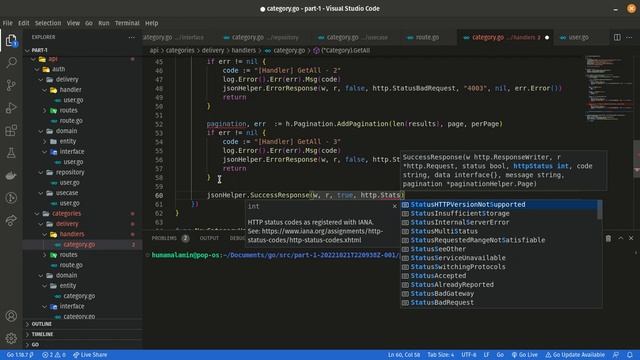The image size is (640, 360).
Task: Click Go 1.18.7 version in status bar
Action: pyautogui.click(x=20, y=355)
